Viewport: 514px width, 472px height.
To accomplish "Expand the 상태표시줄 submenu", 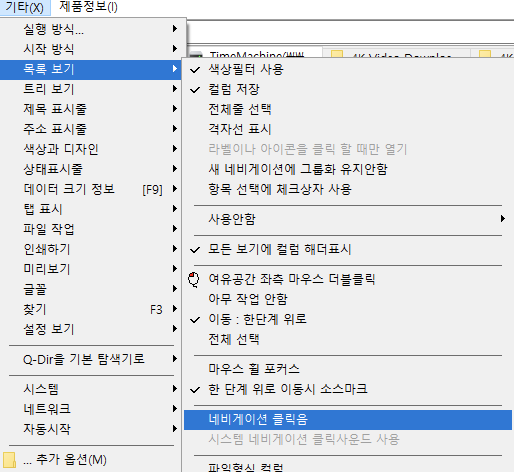I will [x=91, y=169].
